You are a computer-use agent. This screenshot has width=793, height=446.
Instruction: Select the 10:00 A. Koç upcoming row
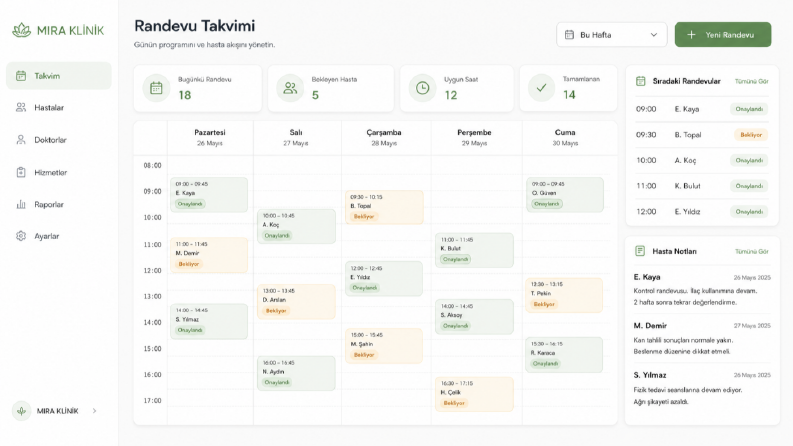[702, 160]
